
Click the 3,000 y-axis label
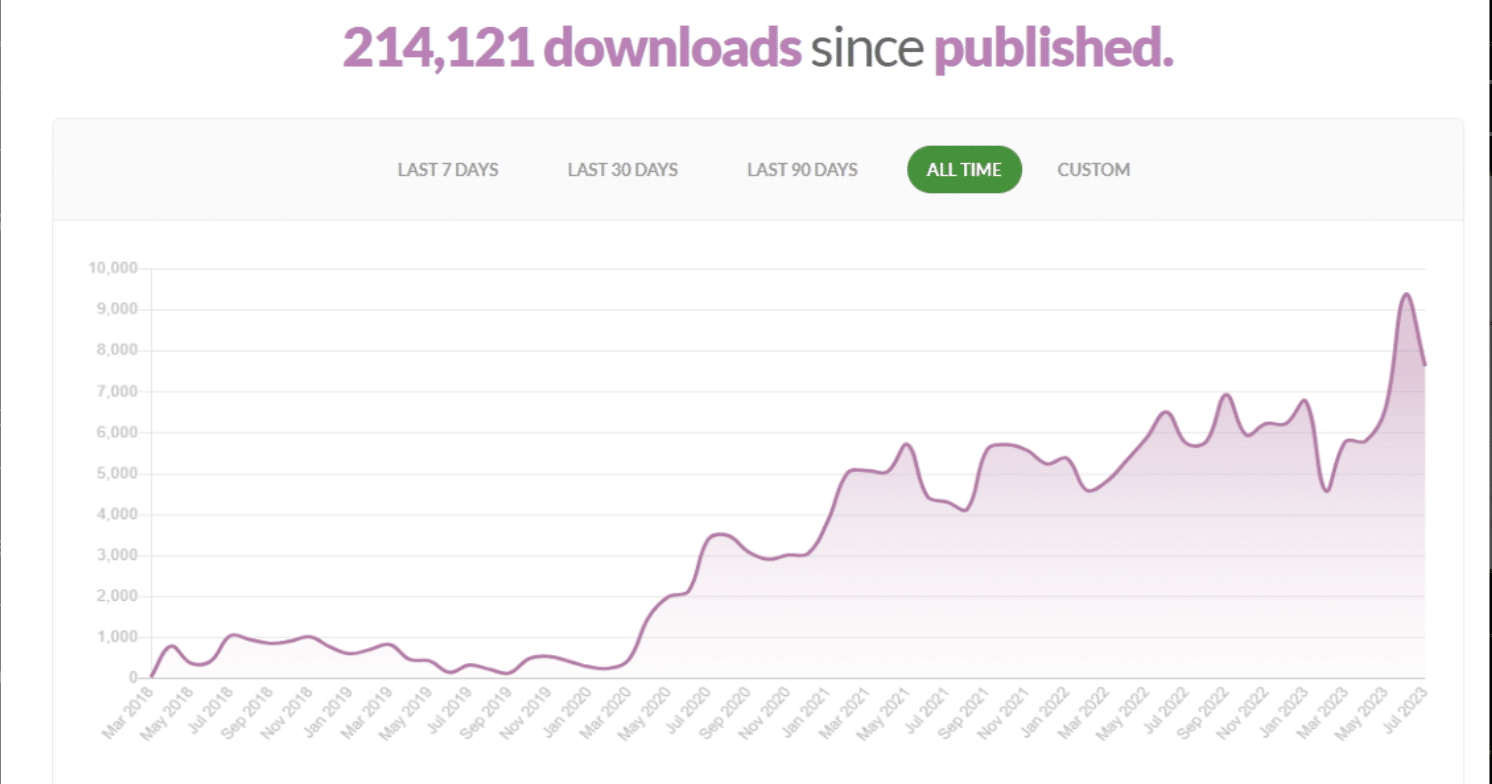(x=116, y=555)
